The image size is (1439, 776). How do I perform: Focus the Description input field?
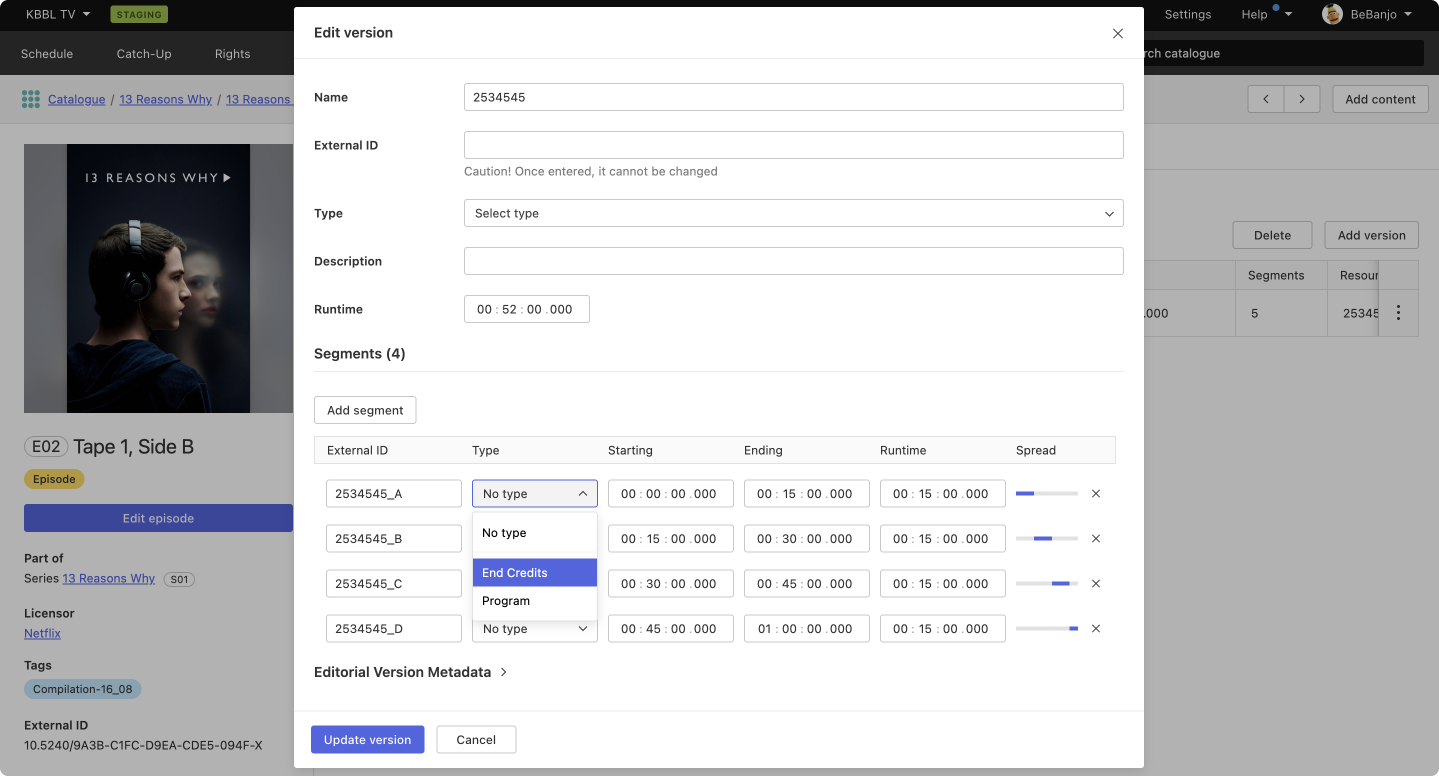coord(794,261)
